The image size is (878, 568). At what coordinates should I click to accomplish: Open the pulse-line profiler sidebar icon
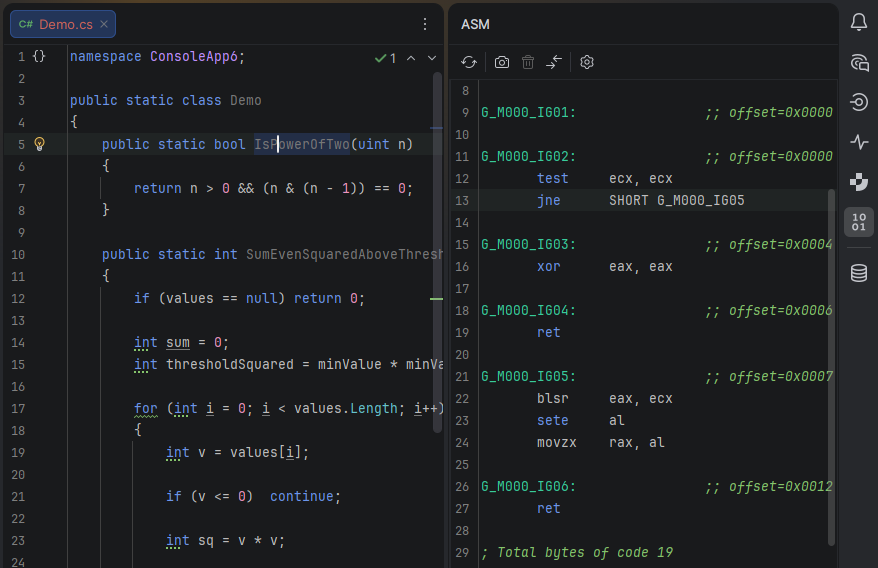tap(859, 142)
